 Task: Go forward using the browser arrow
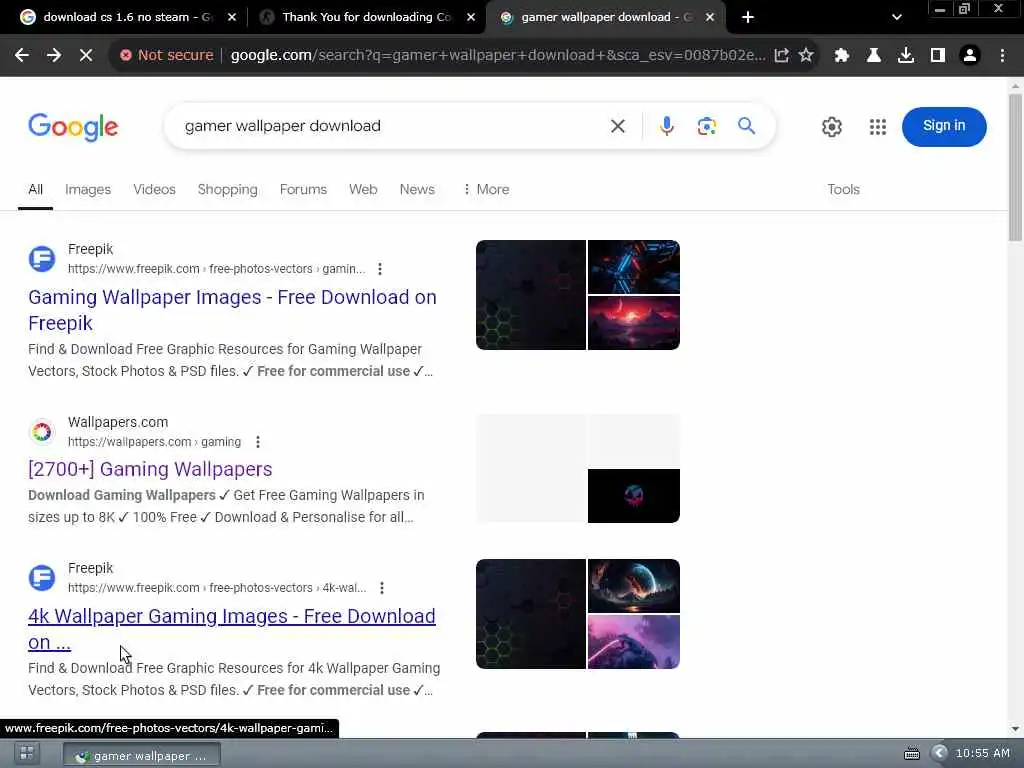(x=54, y=56)
